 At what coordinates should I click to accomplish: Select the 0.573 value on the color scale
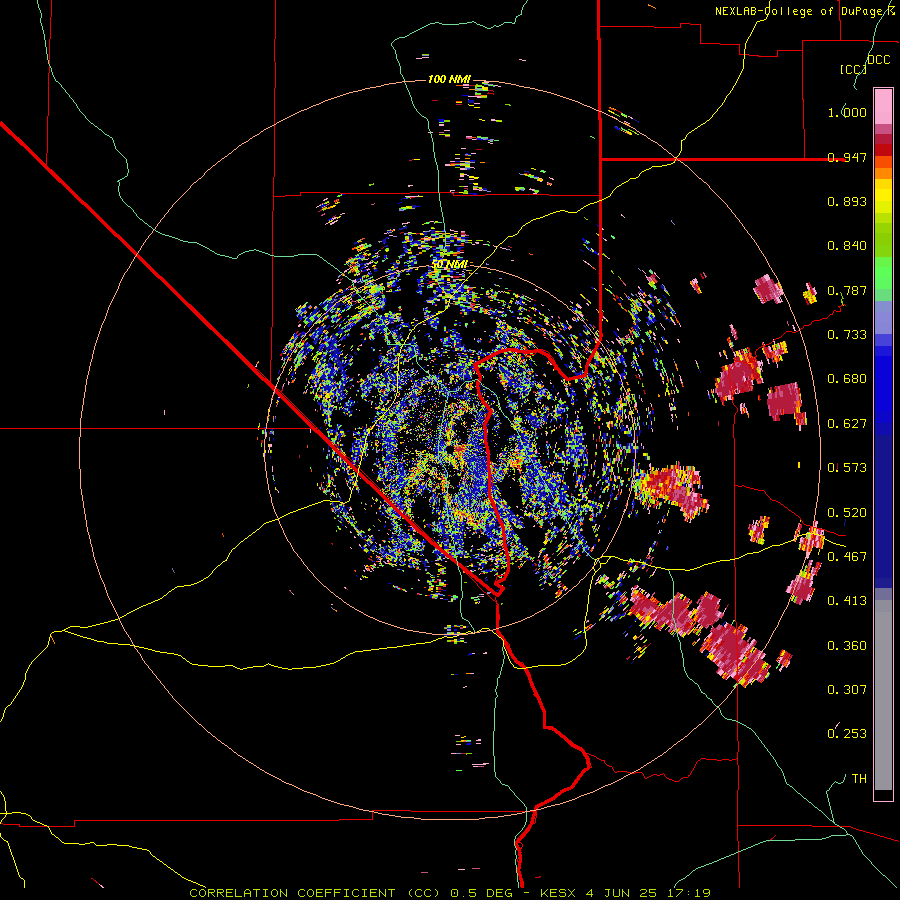coord(847,468)
